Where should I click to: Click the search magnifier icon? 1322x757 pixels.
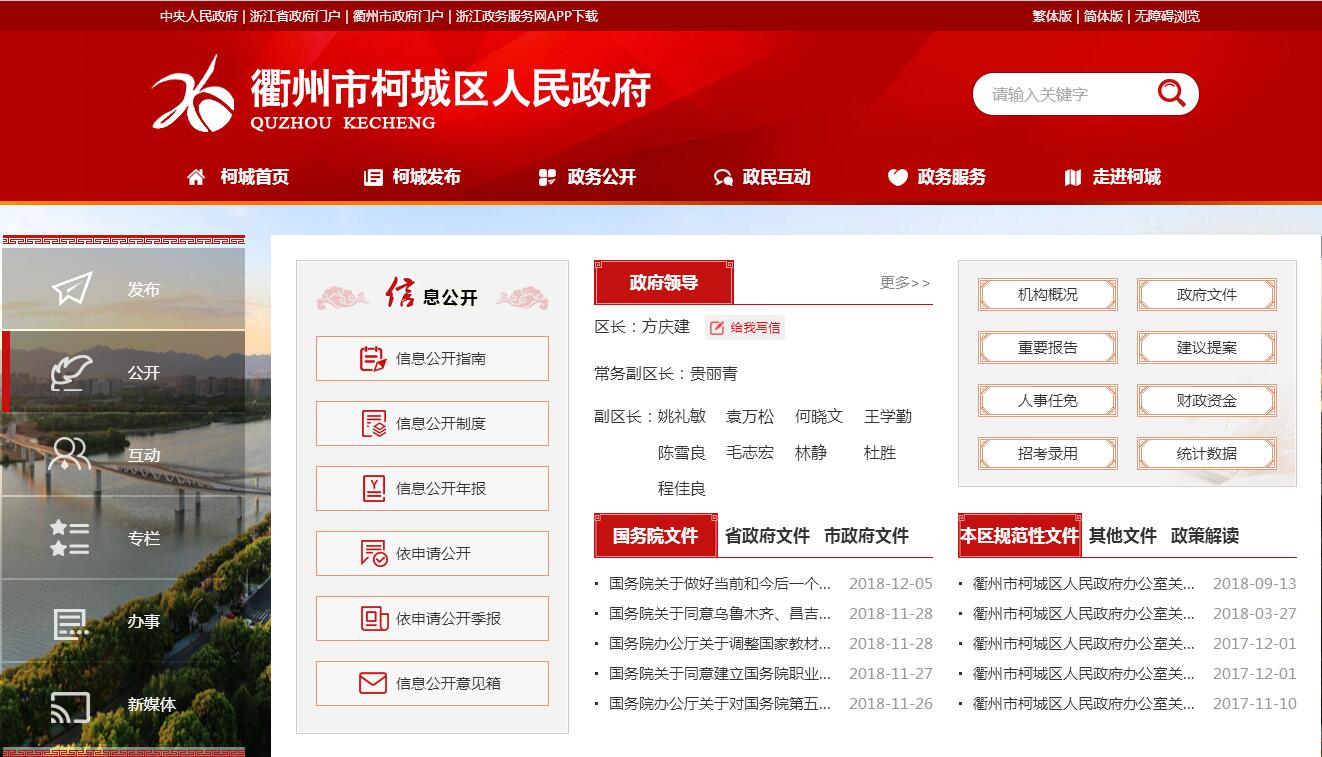click(x=1171, y=93)
